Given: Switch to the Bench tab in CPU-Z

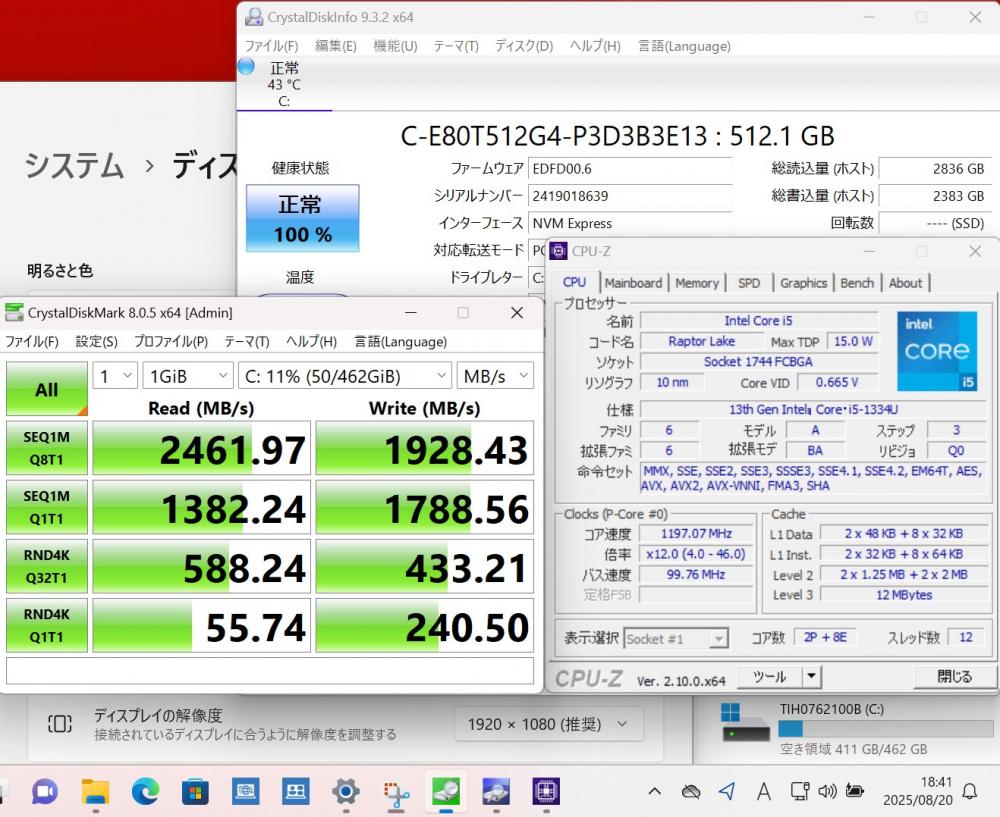Looking at the screenshot, I should 857,283.
